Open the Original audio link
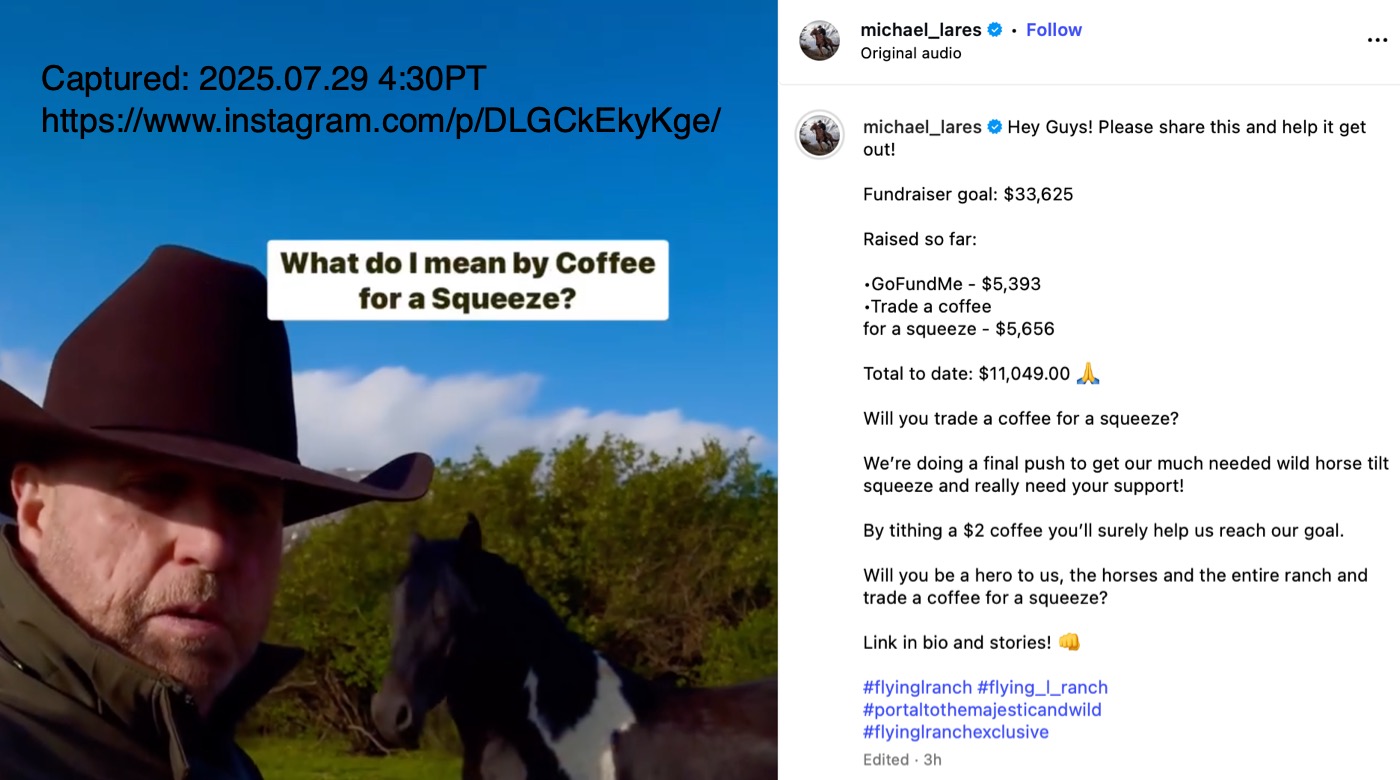 pyautogui.click(x=911, y=53)
